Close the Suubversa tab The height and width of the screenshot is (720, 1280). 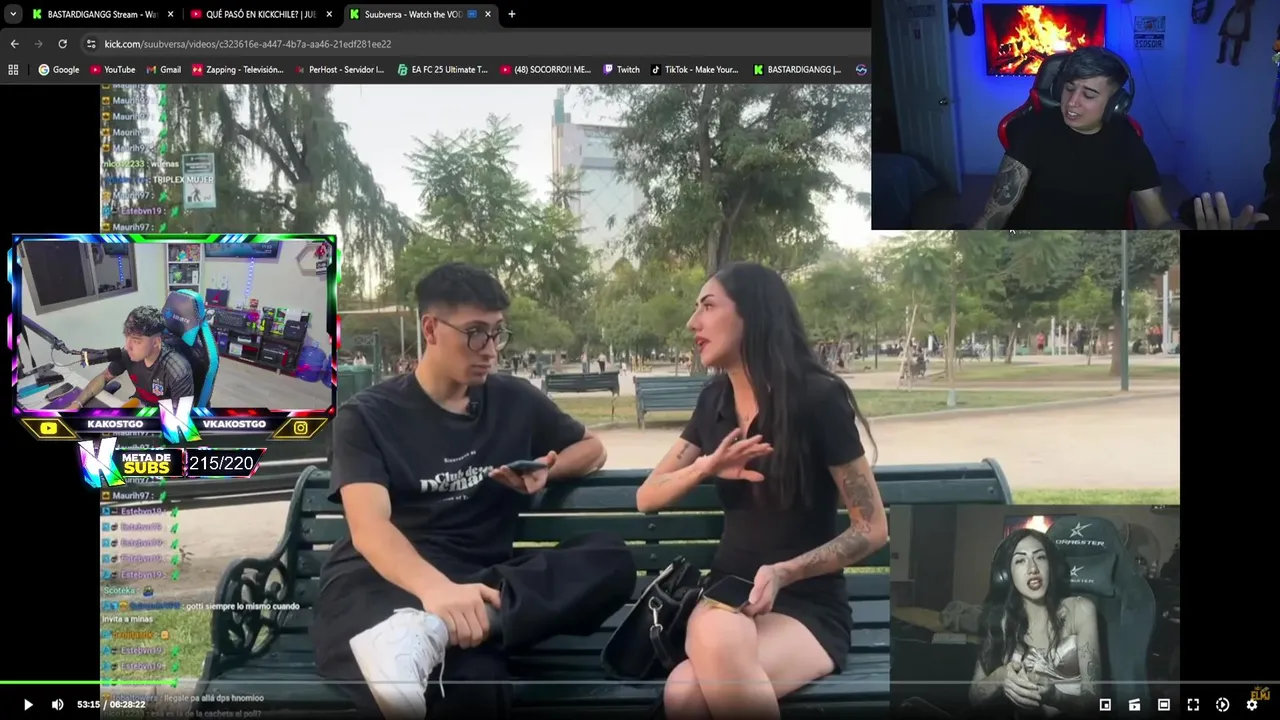click(x=488, y=14)
